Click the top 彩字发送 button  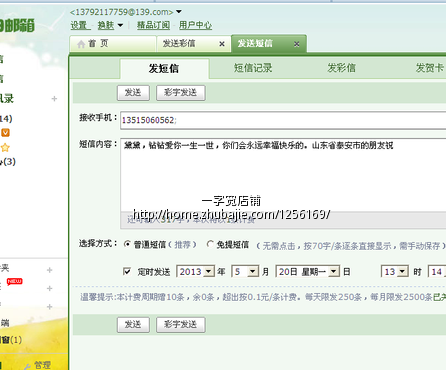coord(181,93)
